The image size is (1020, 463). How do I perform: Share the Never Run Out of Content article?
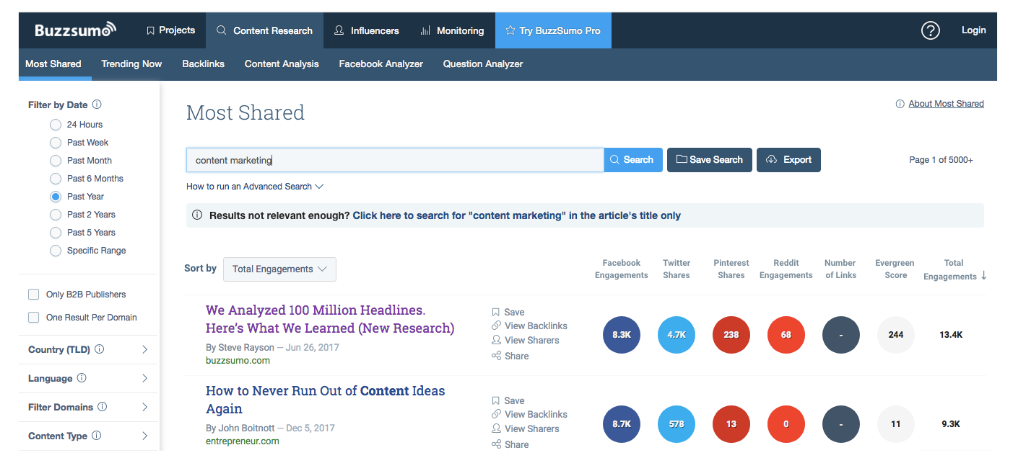[x=510, y=445]
